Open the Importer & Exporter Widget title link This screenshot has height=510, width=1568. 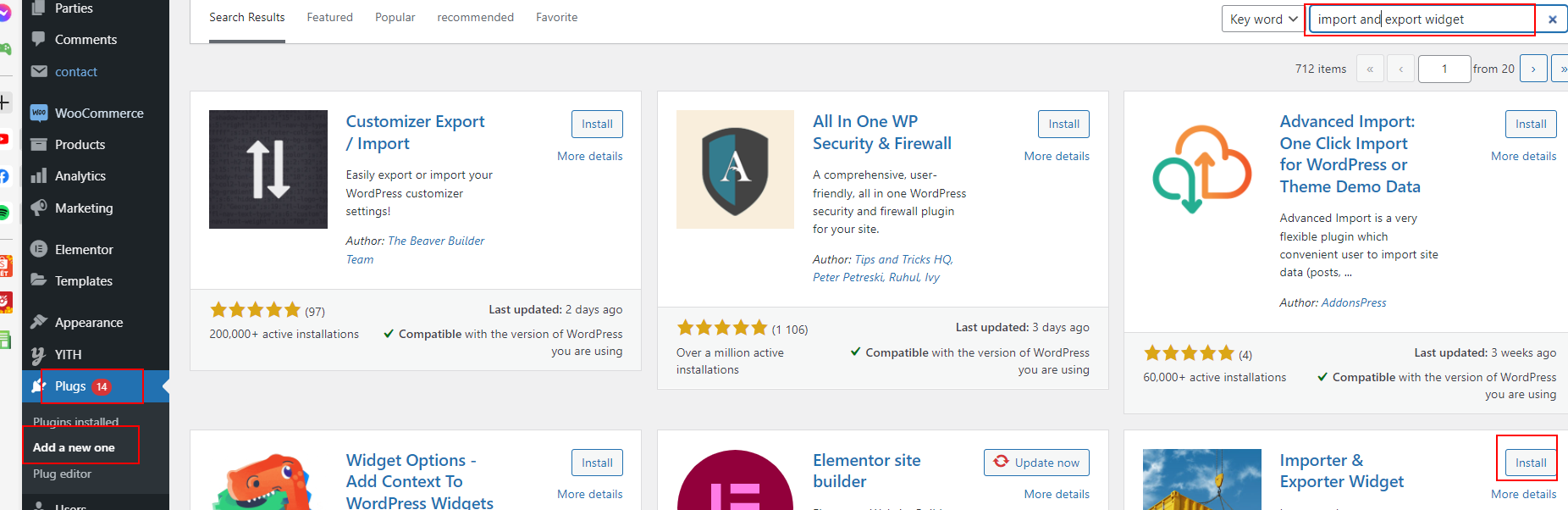[1342, 471]
